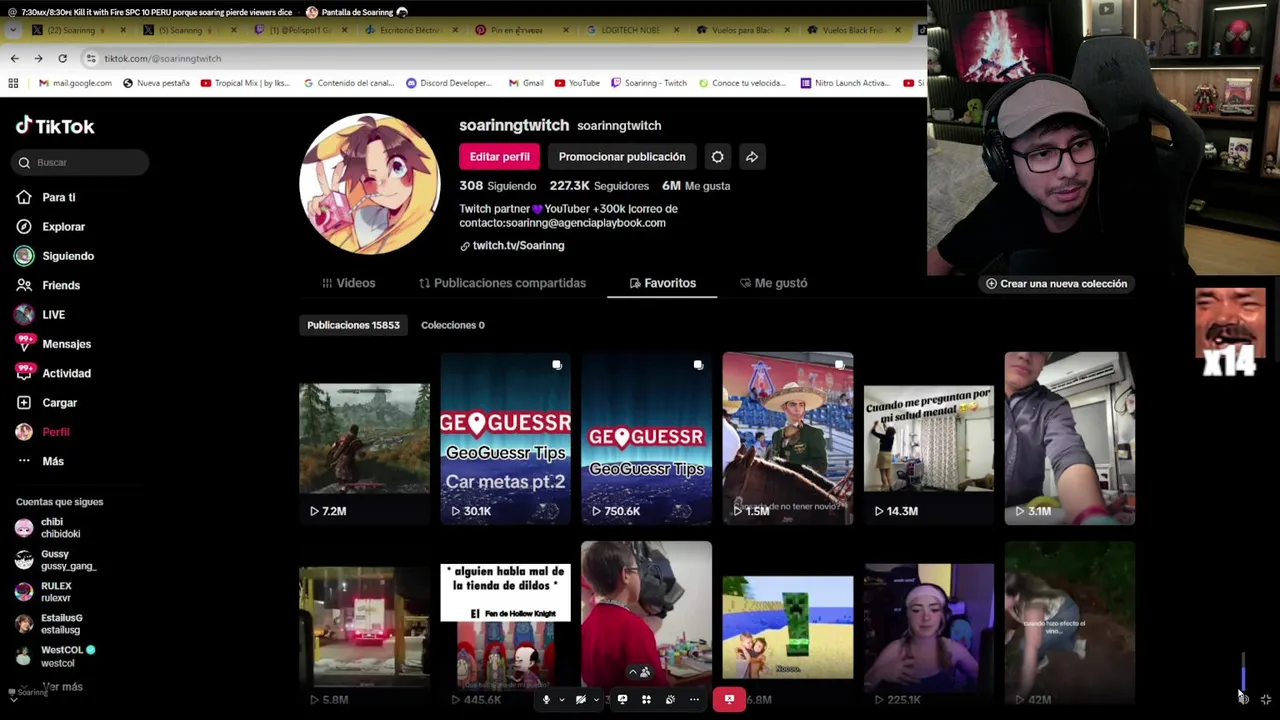Click the tiktok.com address bar
1280x720 pixels.
pyautogui.click(x=500, y=58)
